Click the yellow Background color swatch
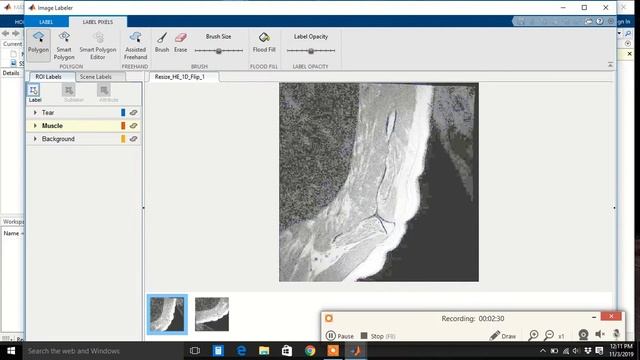This screenshot has width=640, height=360. tap(123, 139)
